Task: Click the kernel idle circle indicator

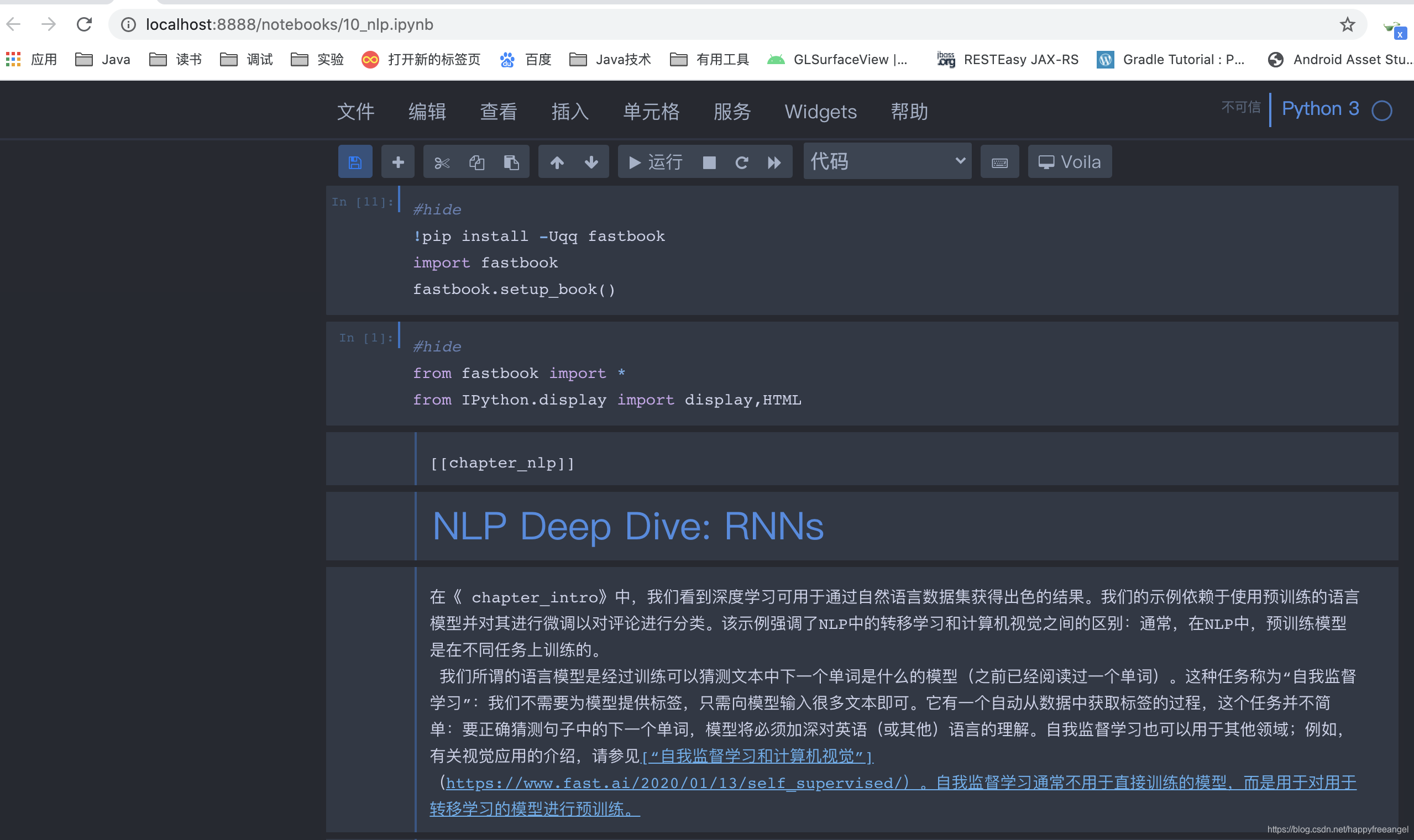Action: (1382, 111)
